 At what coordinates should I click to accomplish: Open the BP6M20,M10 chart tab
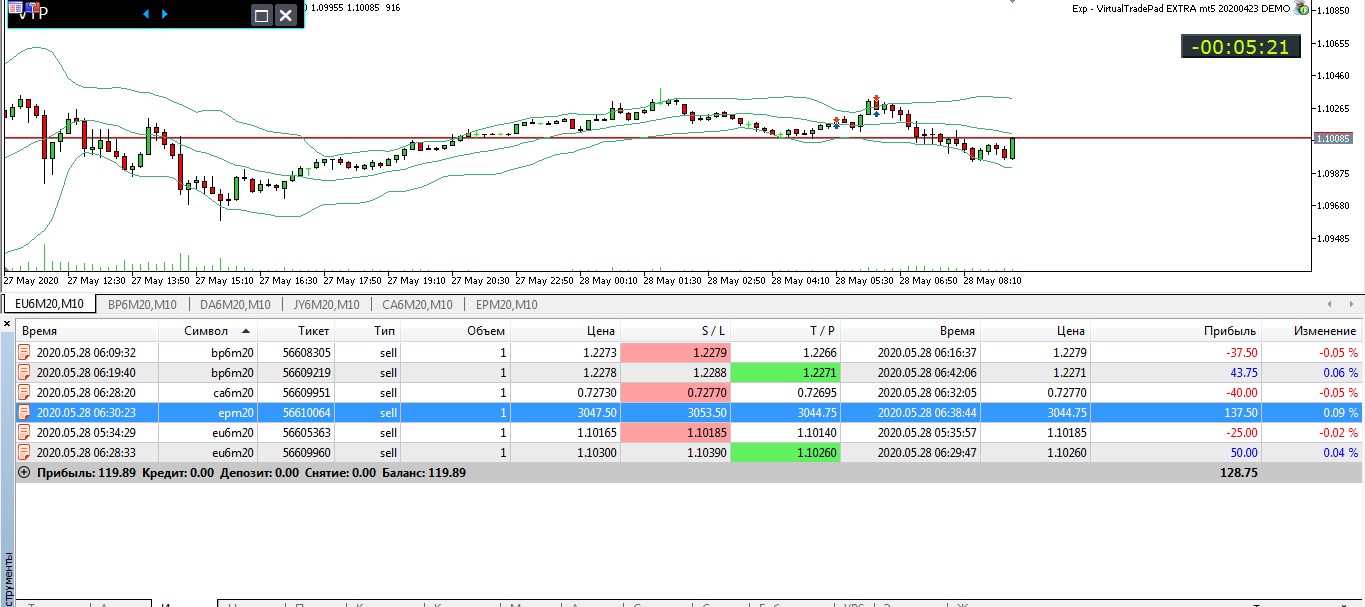[x=143, y=305]
